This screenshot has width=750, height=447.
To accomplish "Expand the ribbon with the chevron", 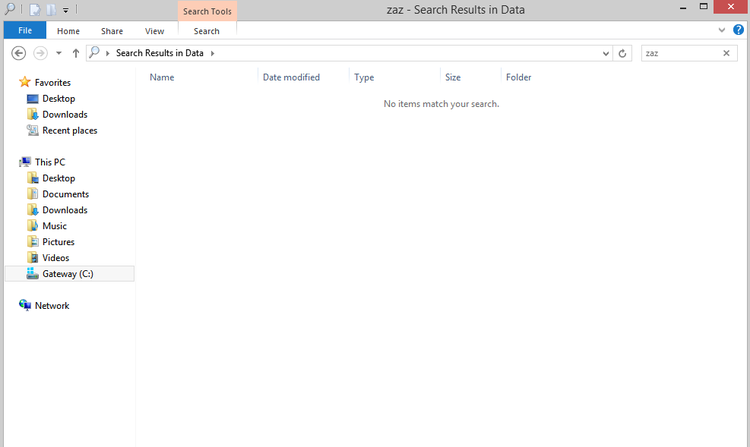I will [721, 30].
